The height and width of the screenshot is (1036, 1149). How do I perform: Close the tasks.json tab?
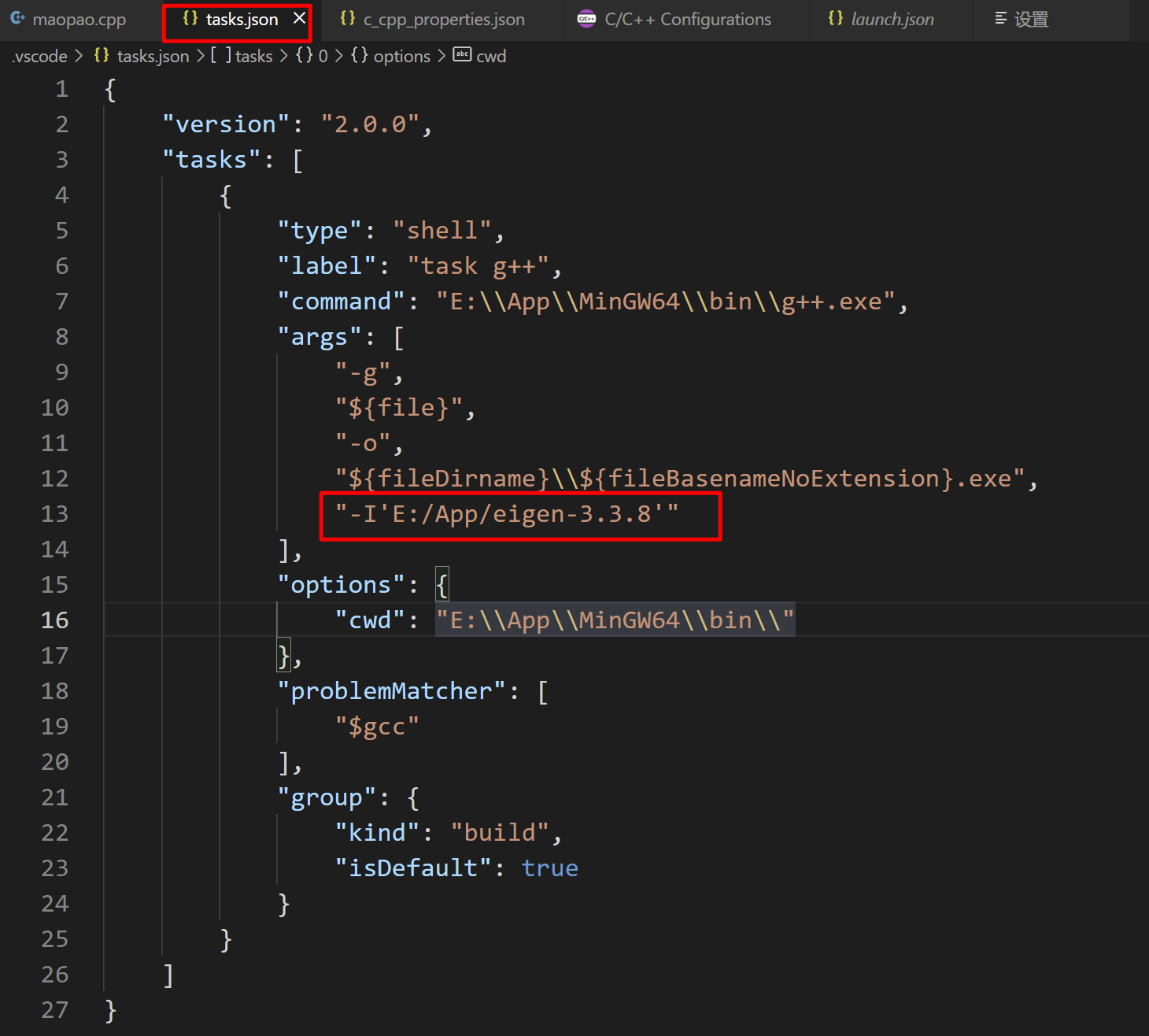point(297,18)
